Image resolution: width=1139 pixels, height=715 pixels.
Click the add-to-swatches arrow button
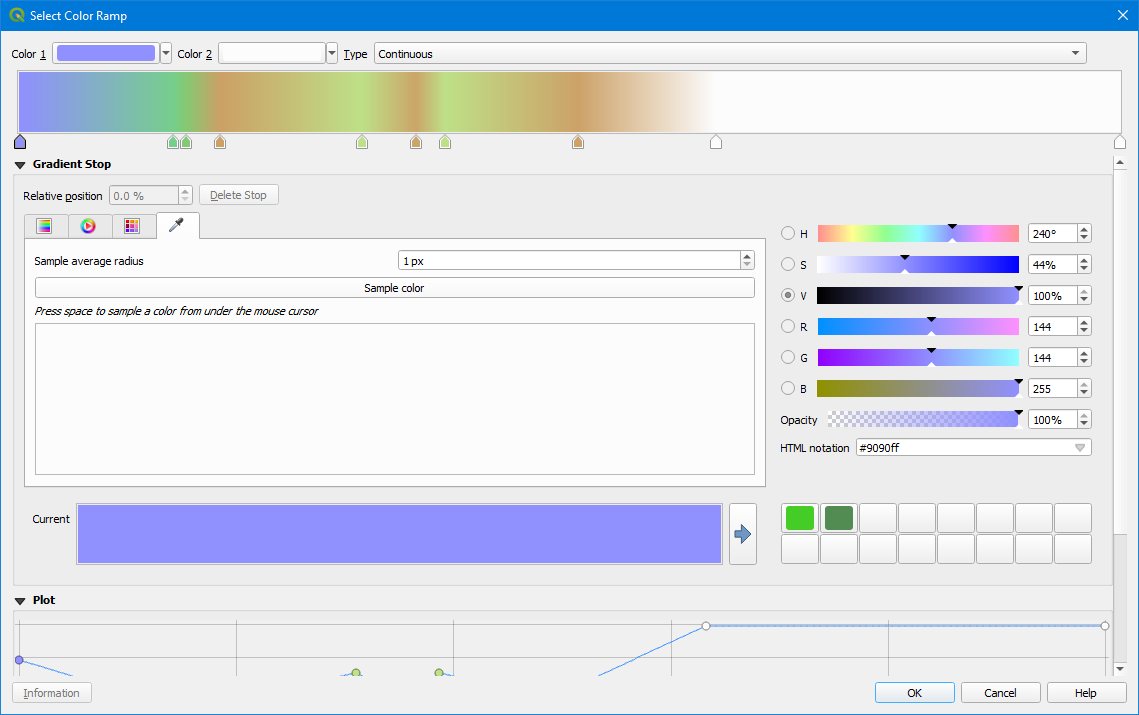pyautogui.click(x=742, y=534)
